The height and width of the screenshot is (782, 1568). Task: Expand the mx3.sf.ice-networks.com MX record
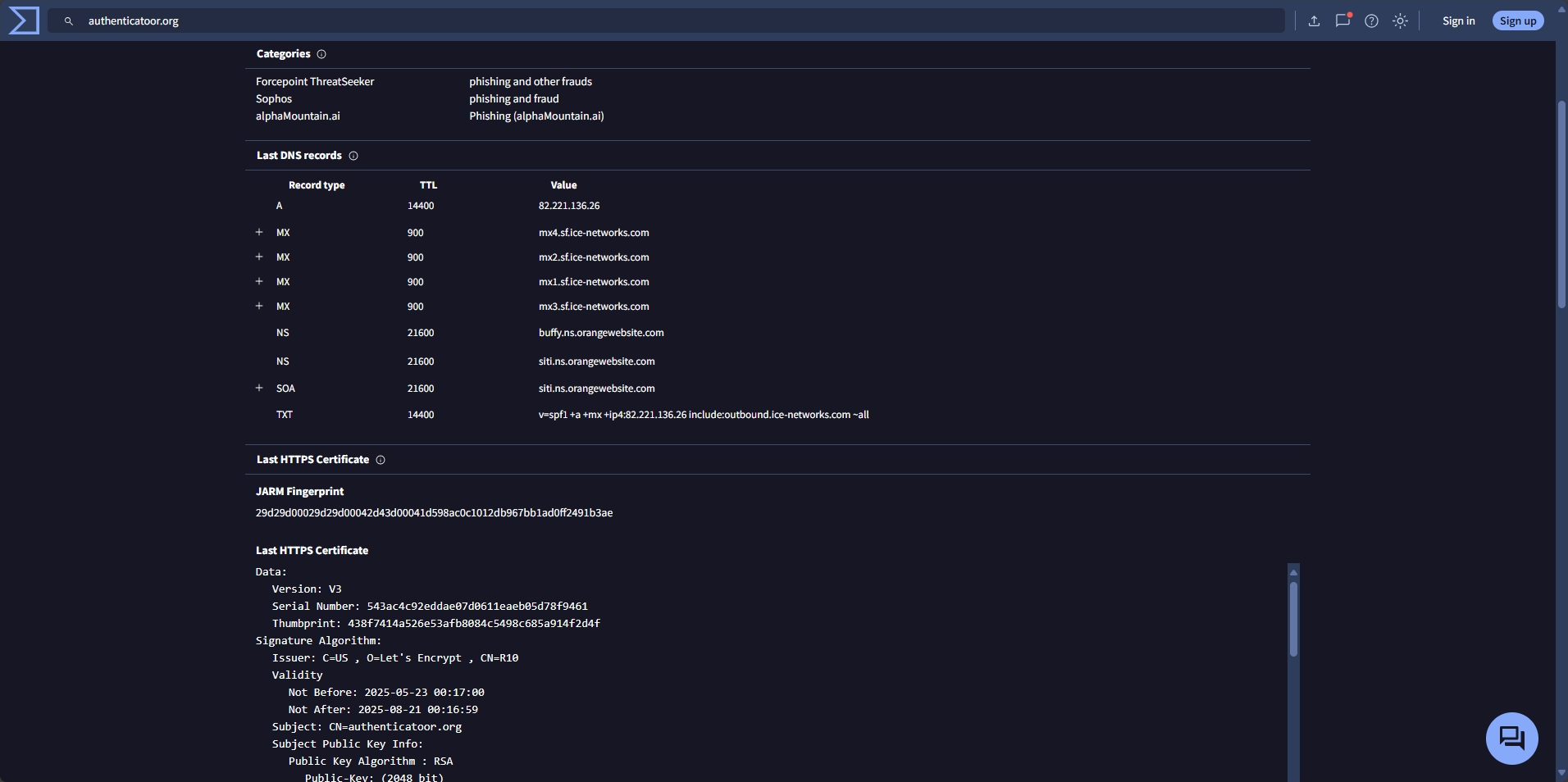tap(259, 307)
